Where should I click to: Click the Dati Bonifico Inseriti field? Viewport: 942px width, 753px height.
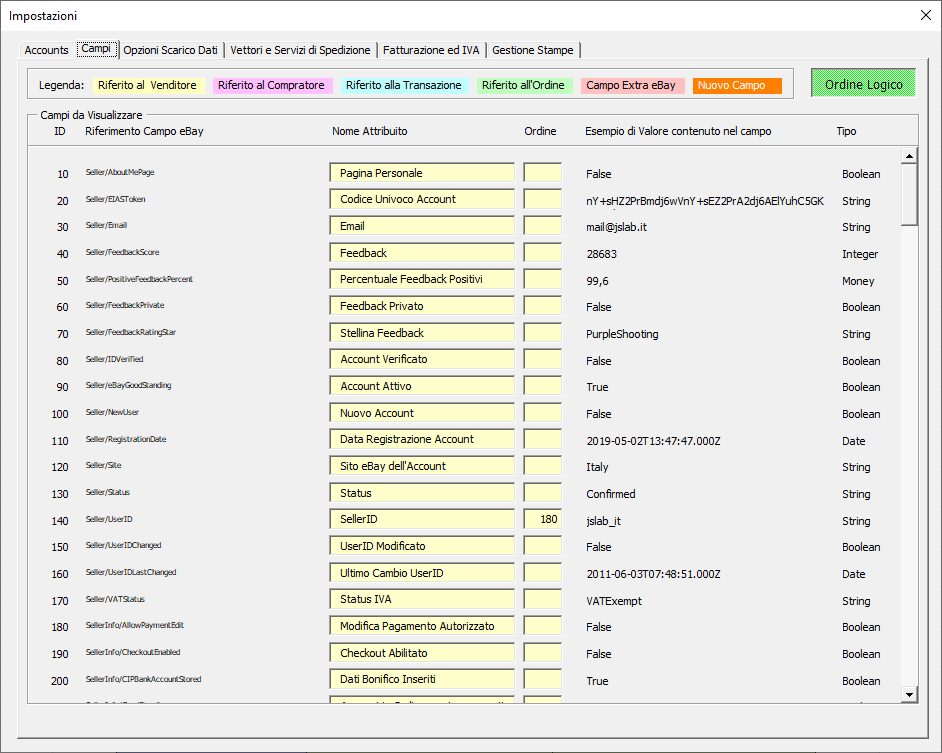coord(422,678)
